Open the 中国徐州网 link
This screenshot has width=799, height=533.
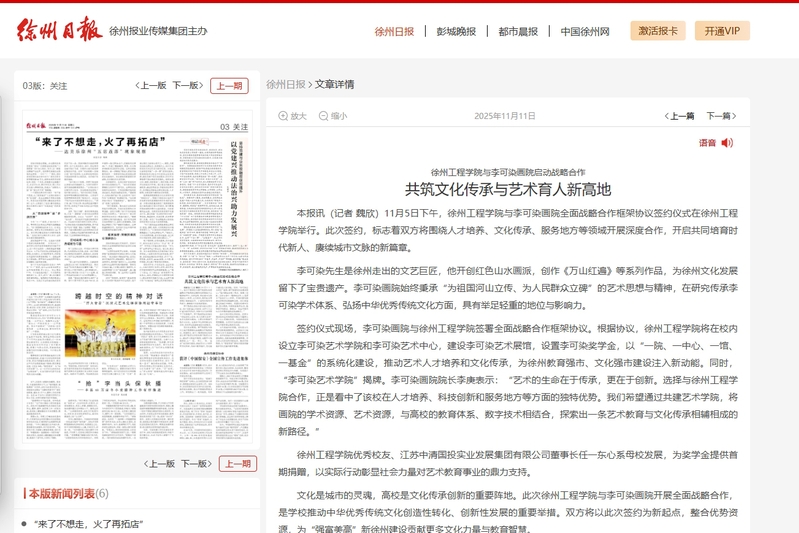585,31
